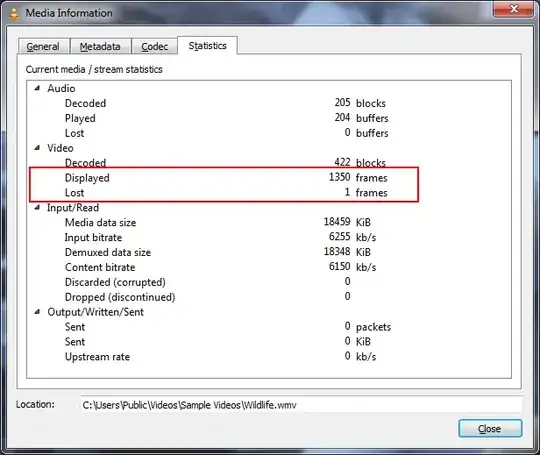Select the Media data size row
The width and height of the screenshot is (540, 455).
(x=269, y=223)
